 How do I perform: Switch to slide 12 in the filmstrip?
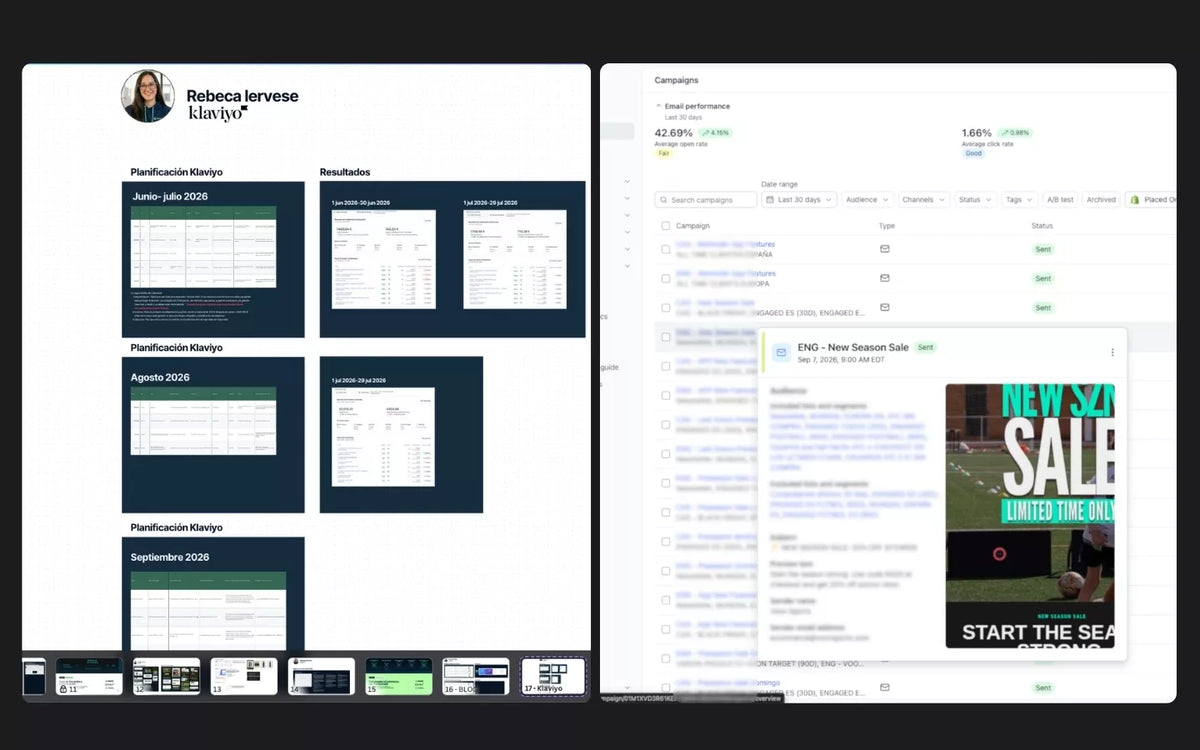click(x=166, y=677)
